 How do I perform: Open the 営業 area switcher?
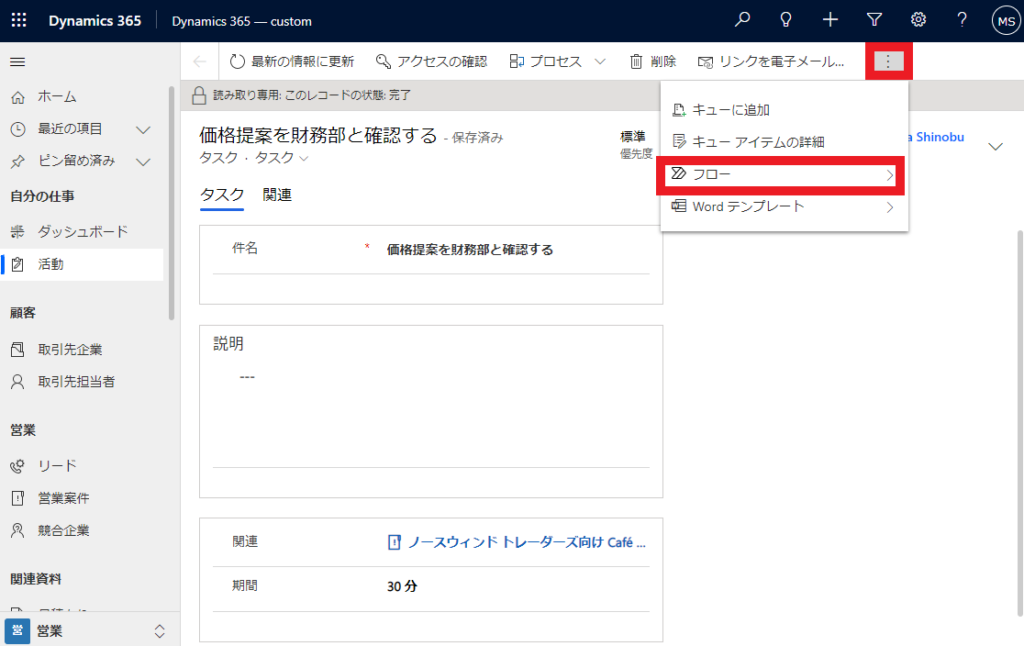(x=90, y=631)
